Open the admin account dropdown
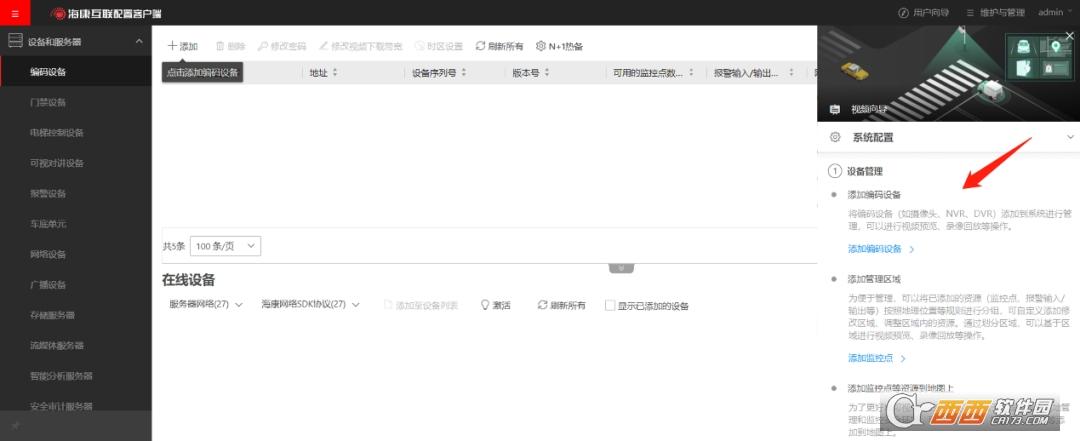 tap(1056, 12)
